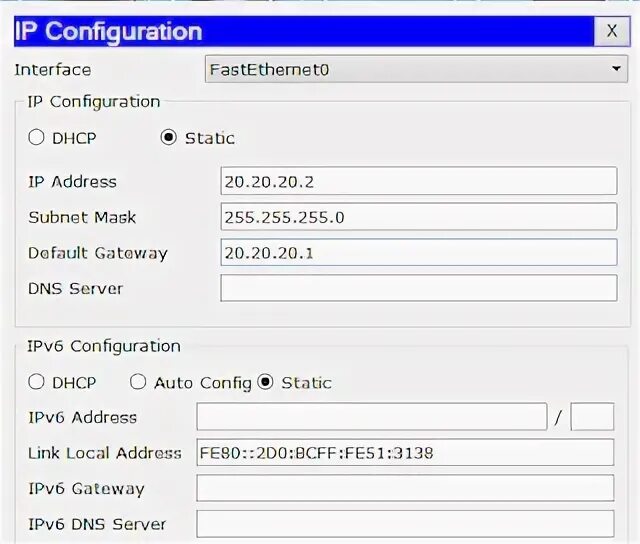Open the Interface FastEthernet0 dropdown
This screenshot has height=544, width=640.
tap(416, 69)
